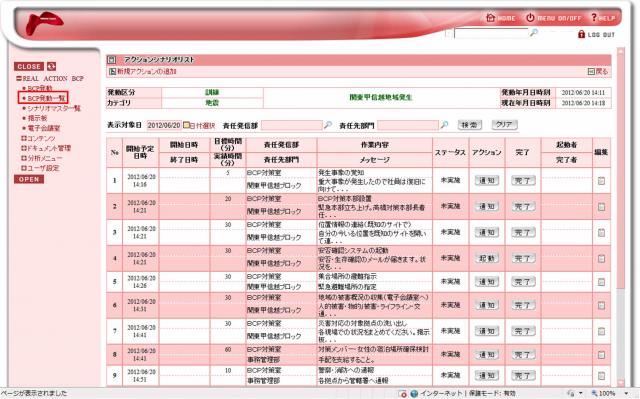Click 起動 button in row 4
The width and height of the screenshot is (640, 399).
pos(487,258)
